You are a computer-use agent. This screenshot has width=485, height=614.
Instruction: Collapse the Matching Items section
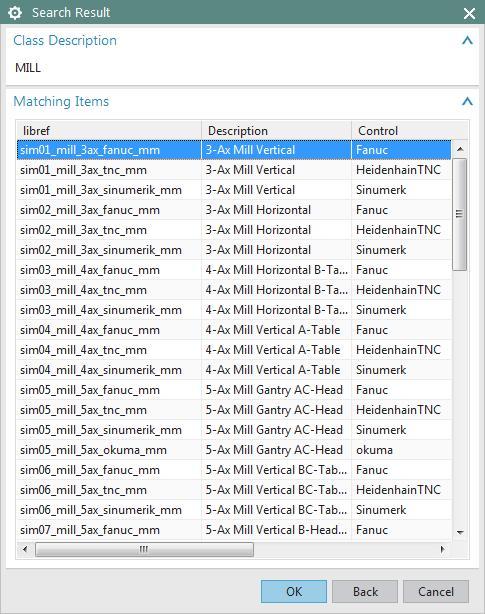(467, 101)
